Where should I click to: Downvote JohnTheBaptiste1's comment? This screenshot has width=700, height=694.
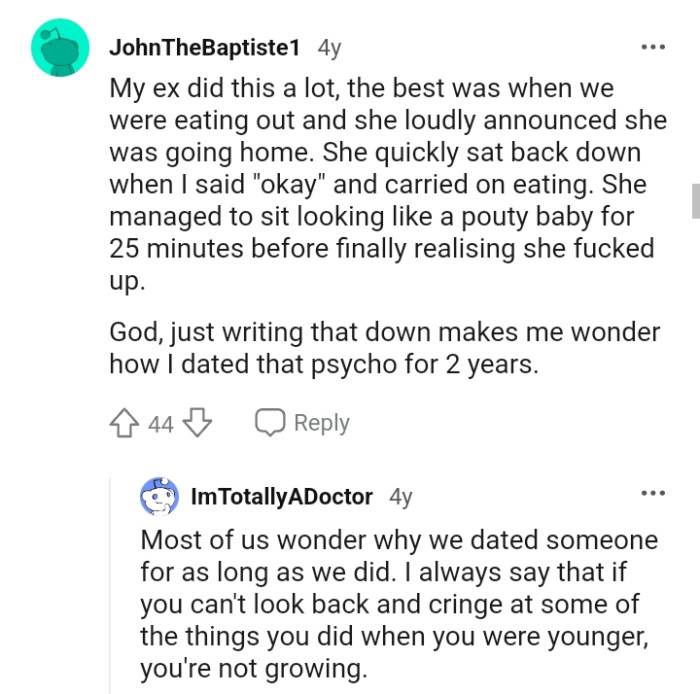coord(198,423)
